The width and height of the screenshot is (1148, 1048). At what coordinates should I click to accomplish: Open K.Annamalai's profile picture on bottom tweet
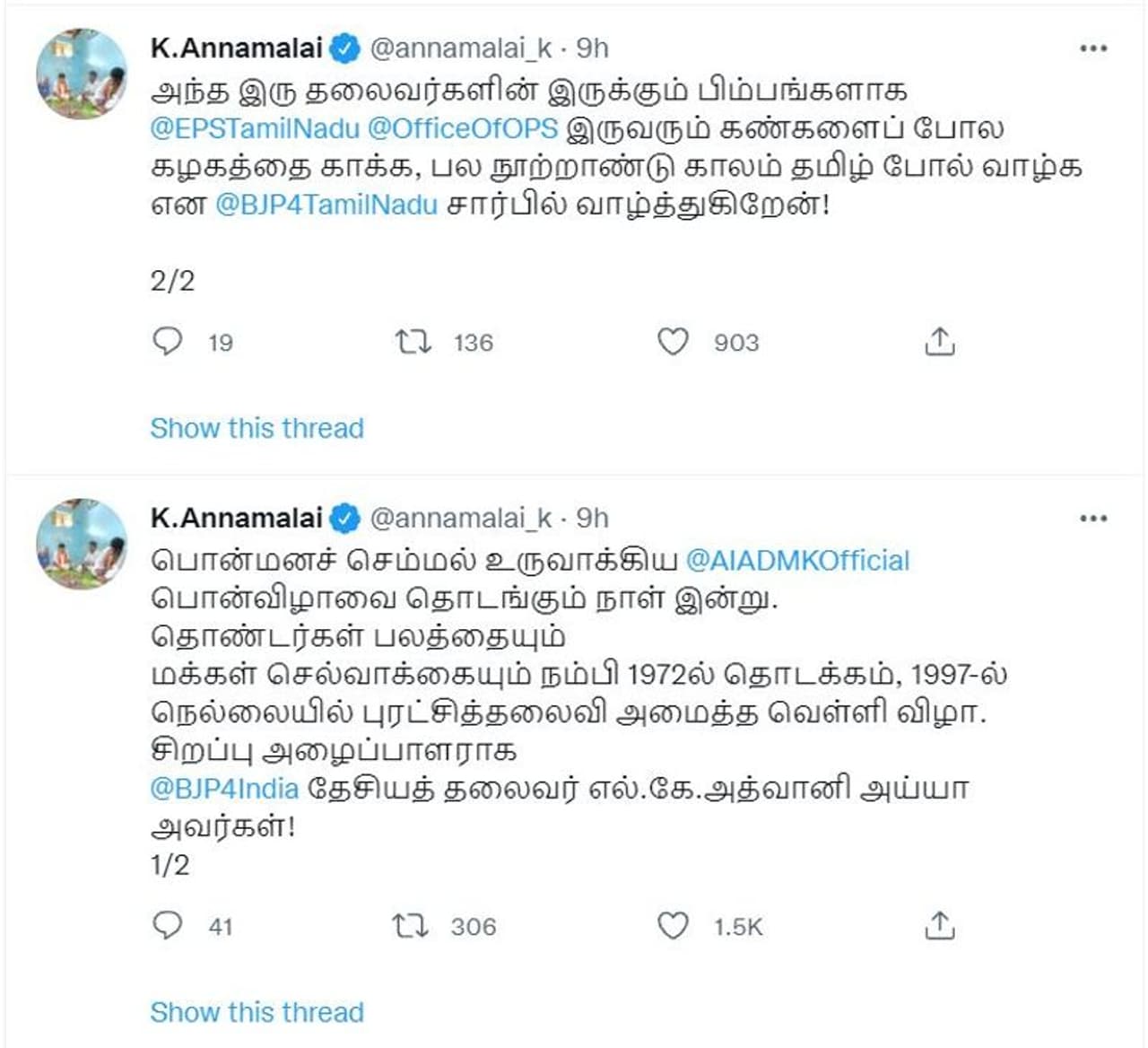(82, 544)
